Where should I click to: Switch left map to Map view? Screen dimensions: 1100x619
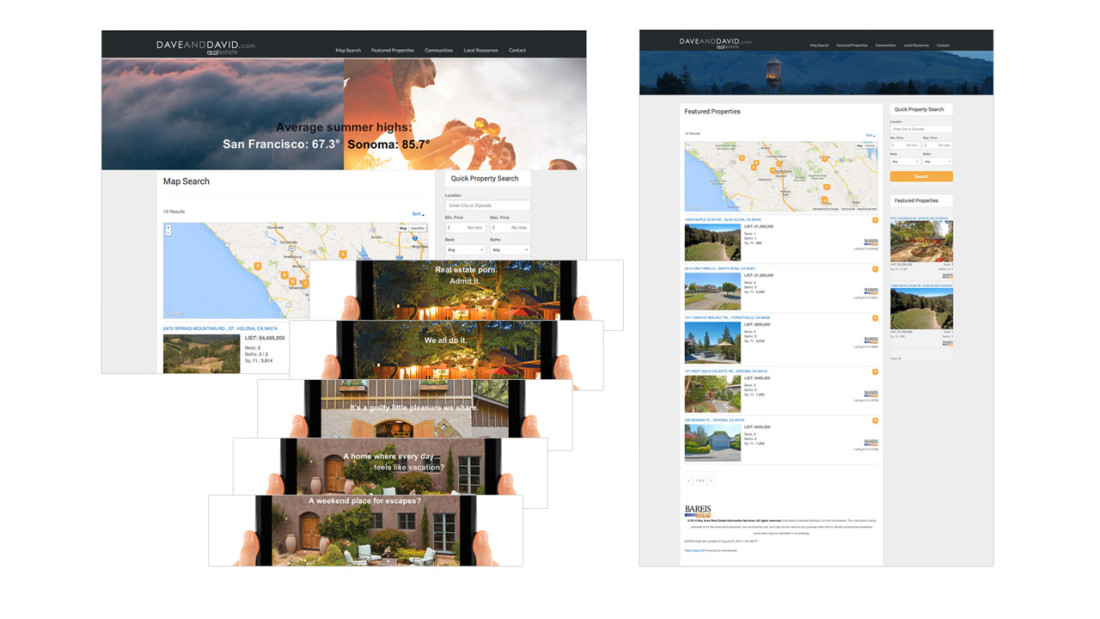click(x=403, y=228)
